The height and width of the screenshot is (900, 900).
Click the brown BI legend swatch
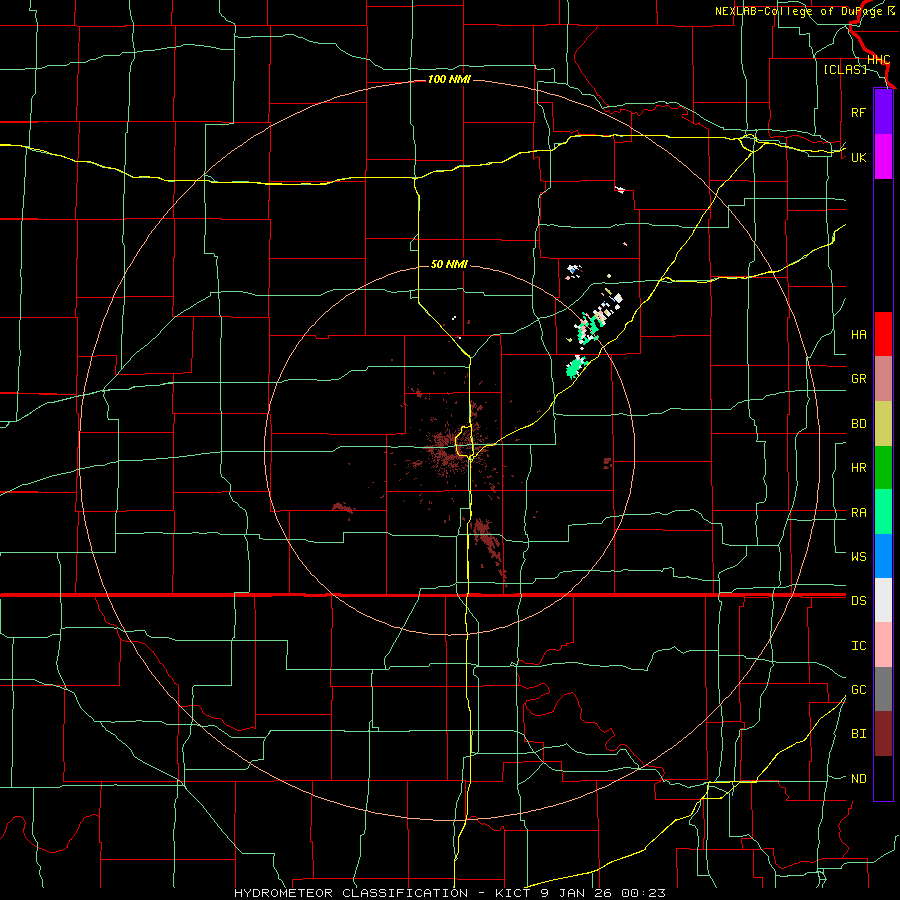[x=883, y=734]
